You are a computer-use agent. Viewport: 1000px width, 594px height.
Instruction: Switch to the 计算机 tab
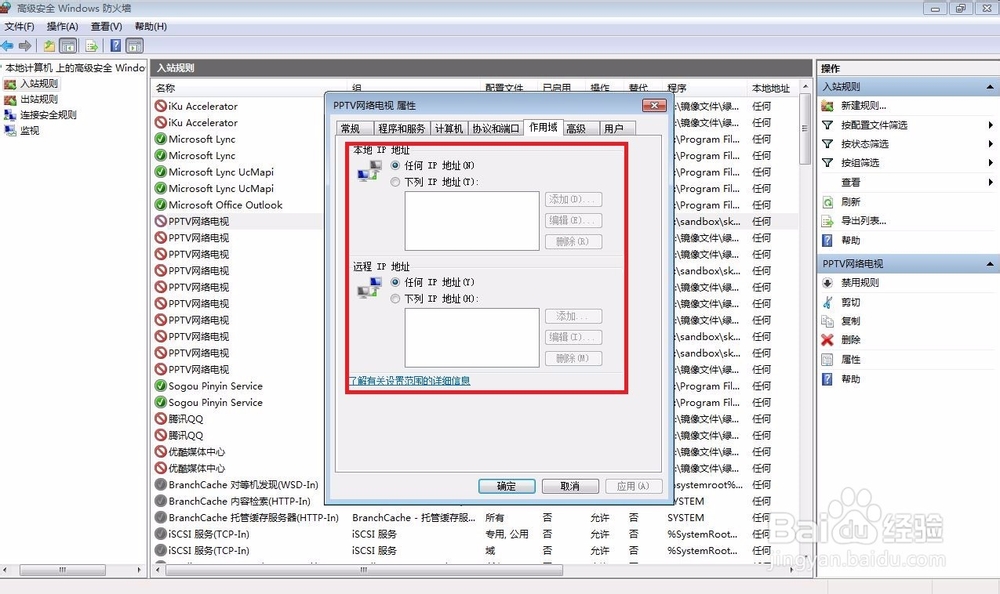click(449, 128)
